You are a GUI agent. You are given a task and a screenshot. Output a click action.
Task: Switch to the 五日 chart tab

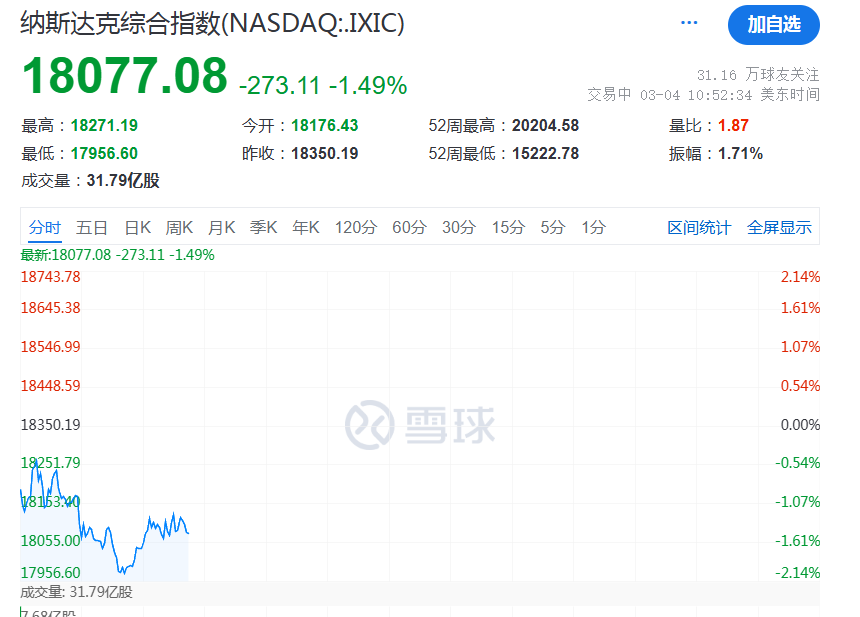[92, 227]
